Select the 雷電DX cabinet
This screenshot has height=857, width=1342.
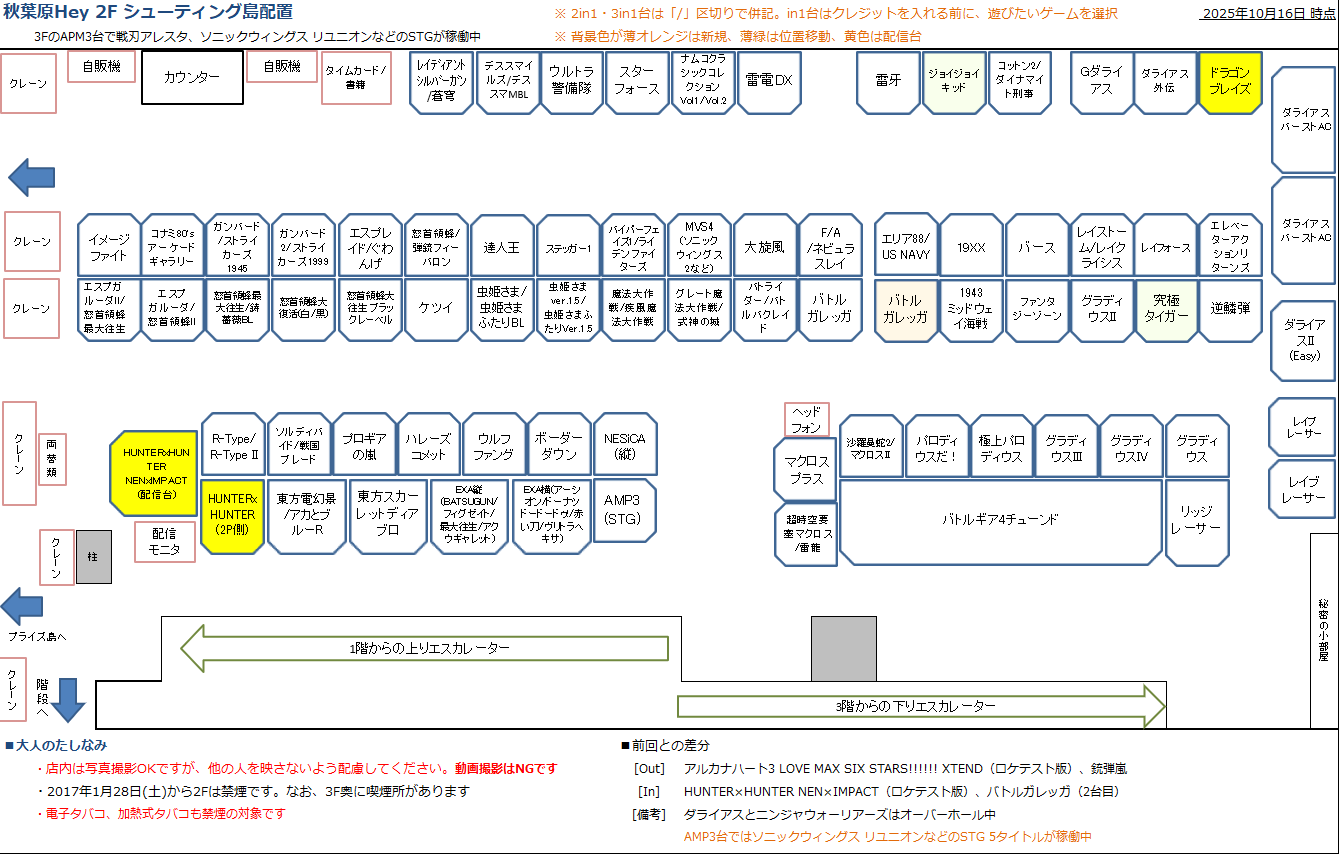point(769,82)
